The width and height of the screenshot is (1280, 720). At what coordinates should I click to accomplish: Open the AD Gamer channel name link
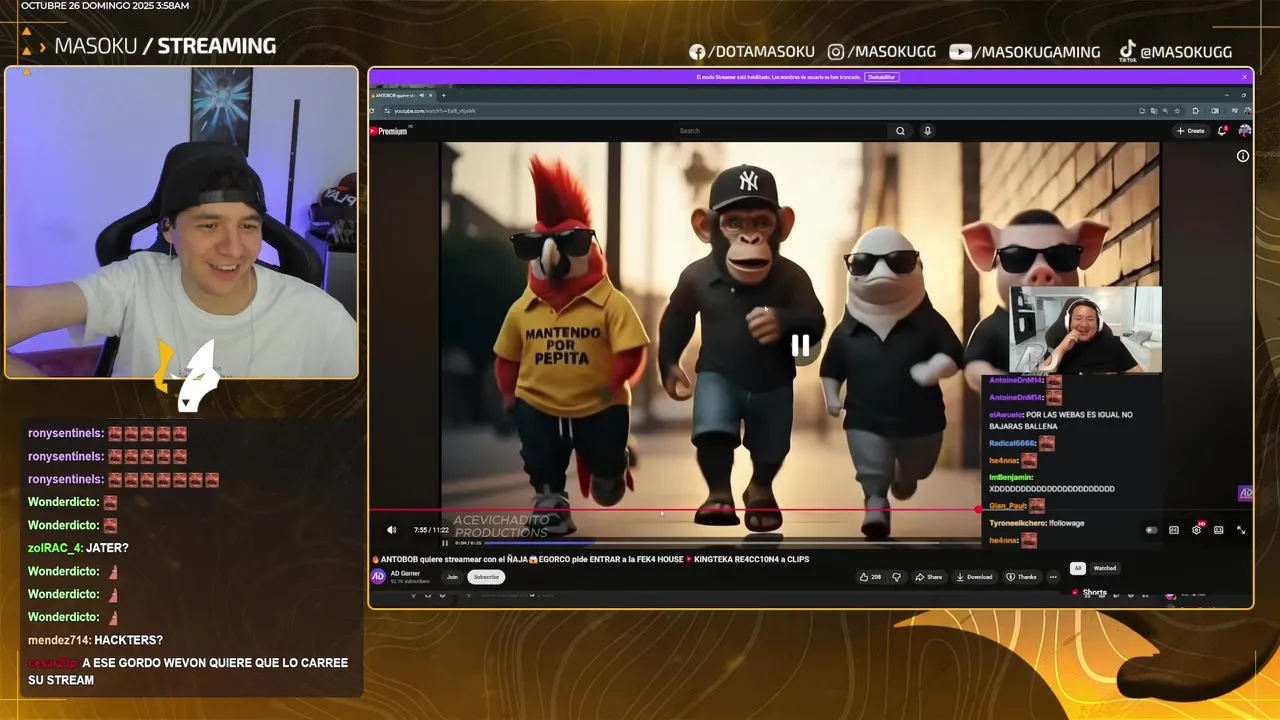[405, 573]
